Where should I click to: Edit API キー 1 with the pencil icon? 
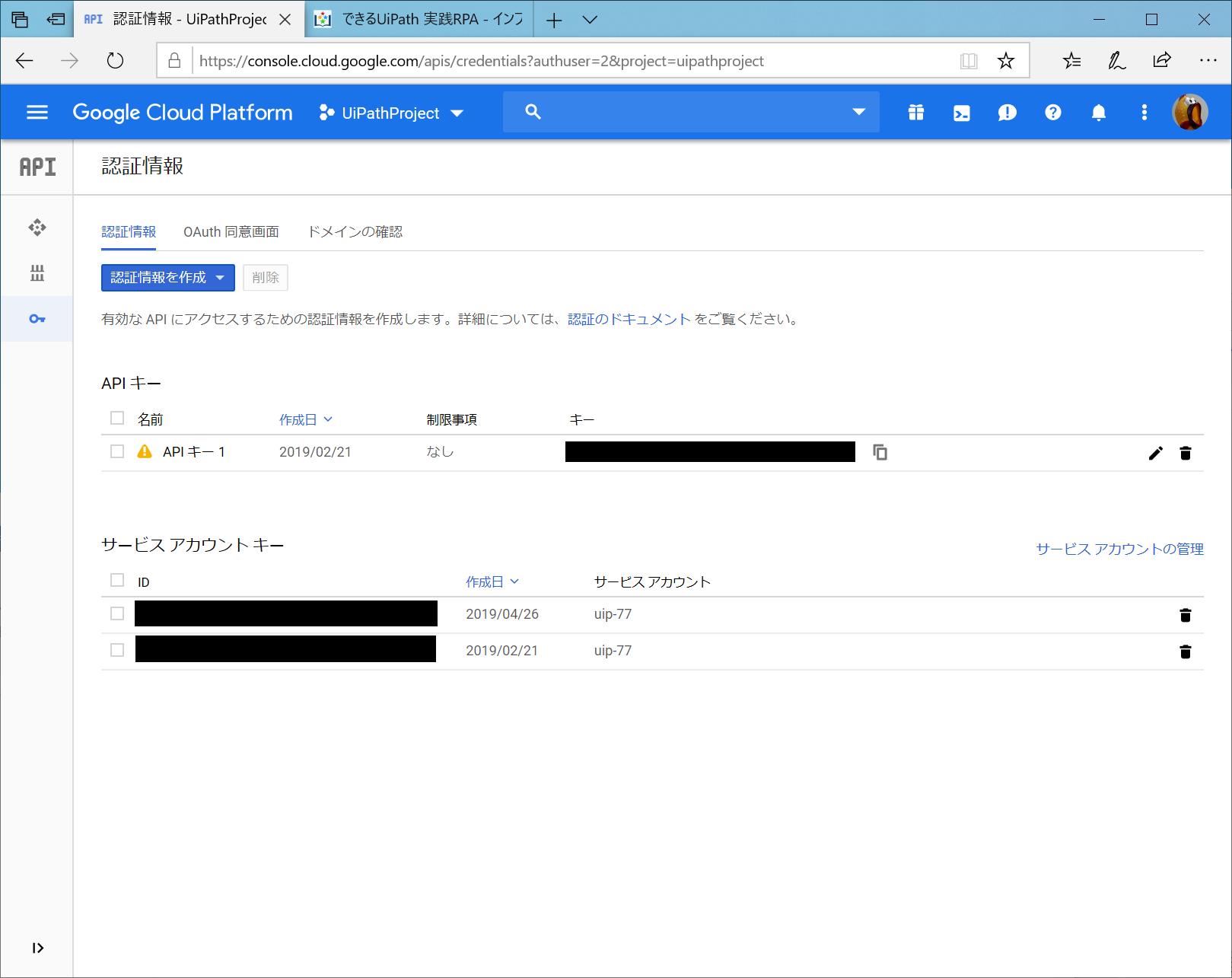click(x=1155, y=452)
